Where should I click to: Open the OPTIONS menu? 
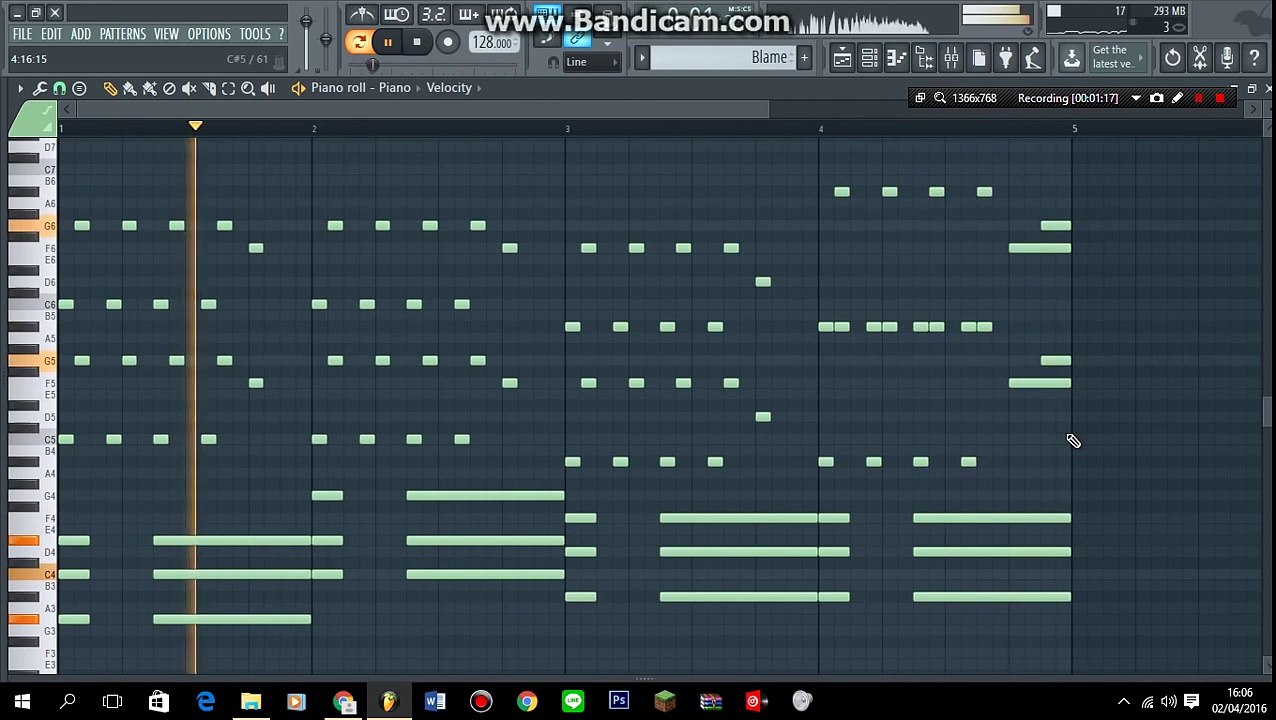(x=209, y=34)
